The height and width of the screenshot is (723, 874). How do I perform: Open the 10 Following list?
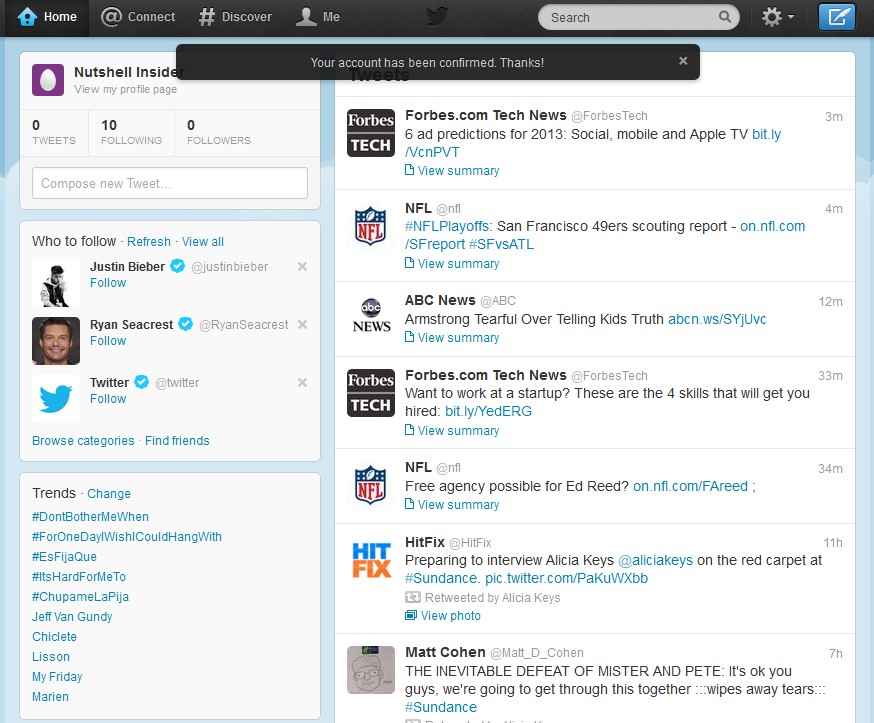click(x=132, y=132)
